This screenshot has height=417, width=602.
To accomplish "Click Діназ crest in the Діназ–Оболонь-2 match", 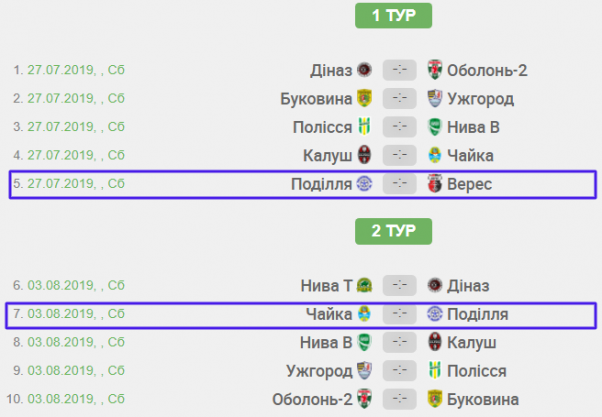I will [365, 70].
